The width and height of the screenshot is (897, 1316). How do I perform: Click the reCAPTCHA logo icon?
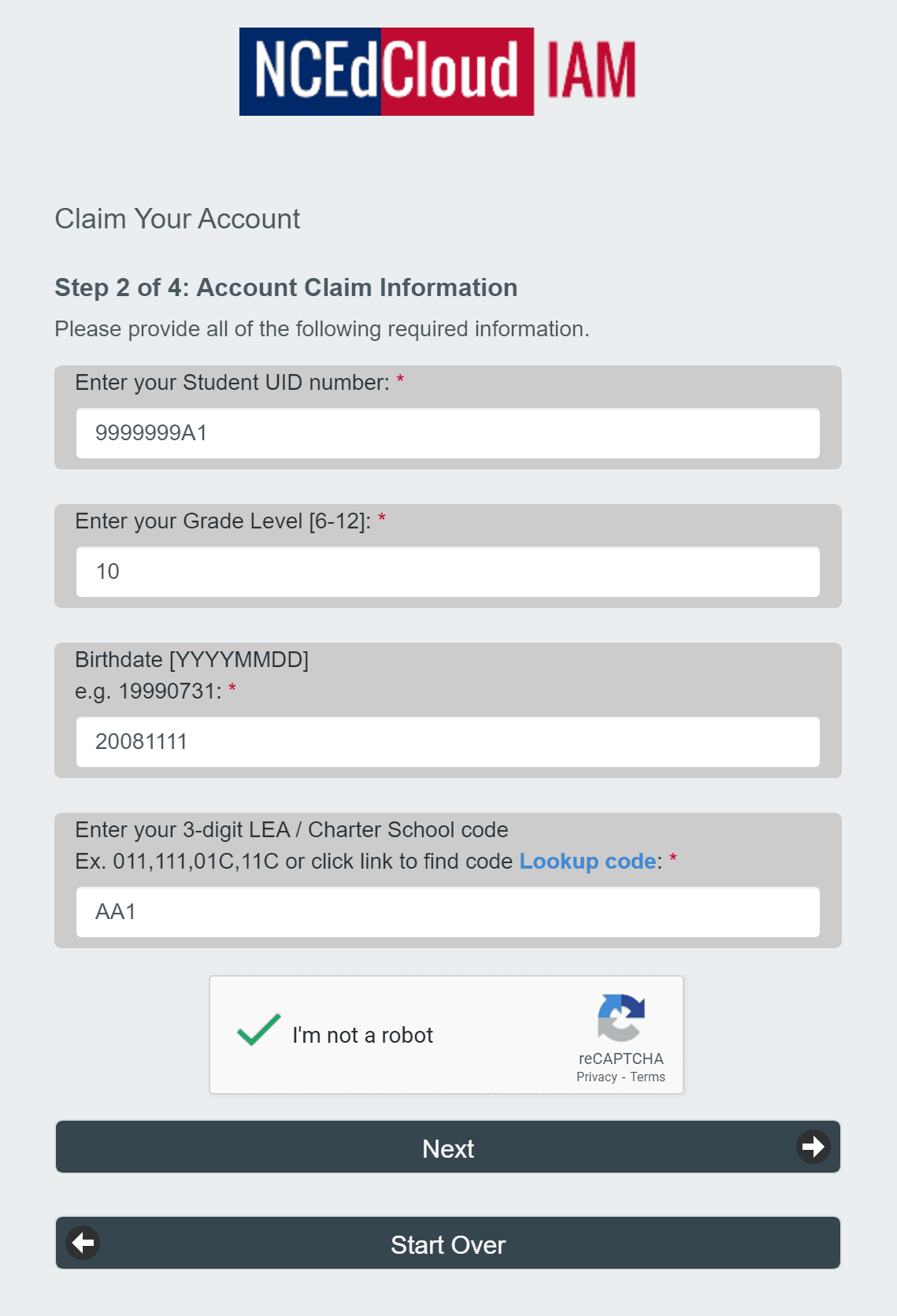621,1021
